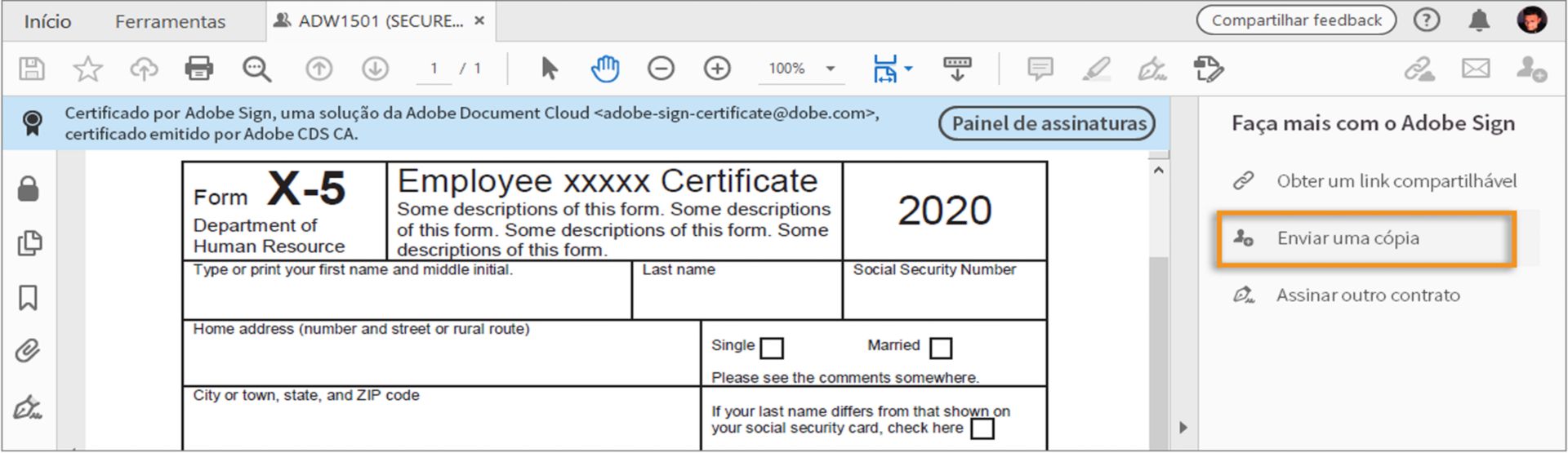Click the page number input field

434,69
